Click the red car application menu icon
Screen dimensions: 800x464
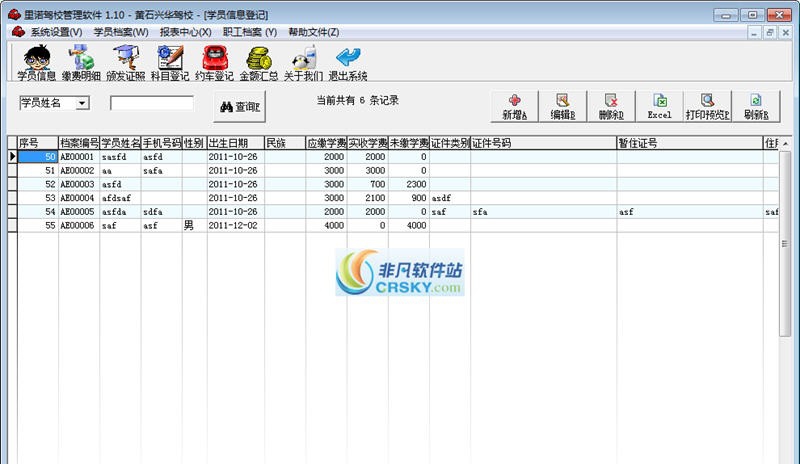pos(18,32)
